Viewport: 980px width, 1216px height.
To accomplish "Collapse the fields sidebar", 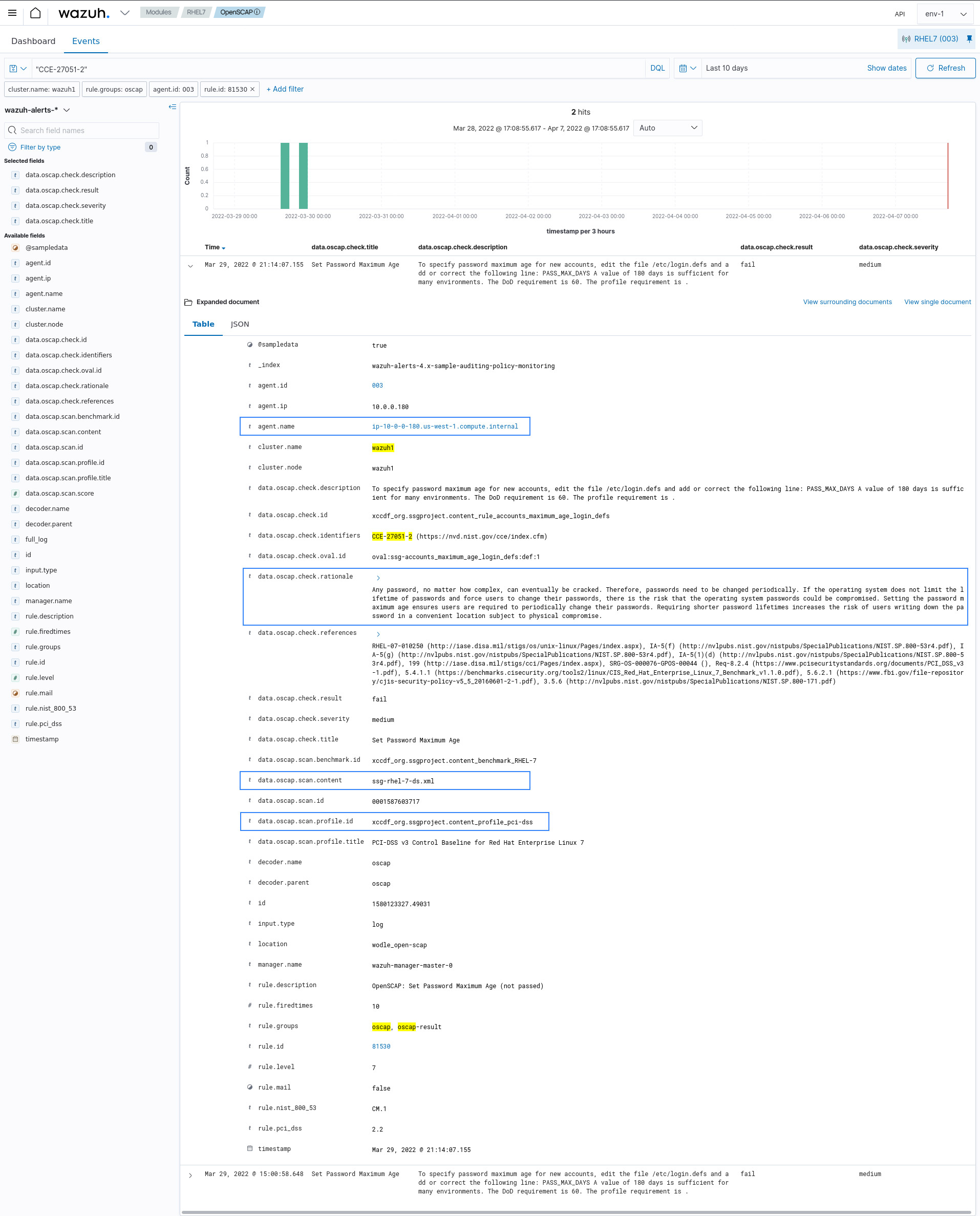I will pos(172,106).
